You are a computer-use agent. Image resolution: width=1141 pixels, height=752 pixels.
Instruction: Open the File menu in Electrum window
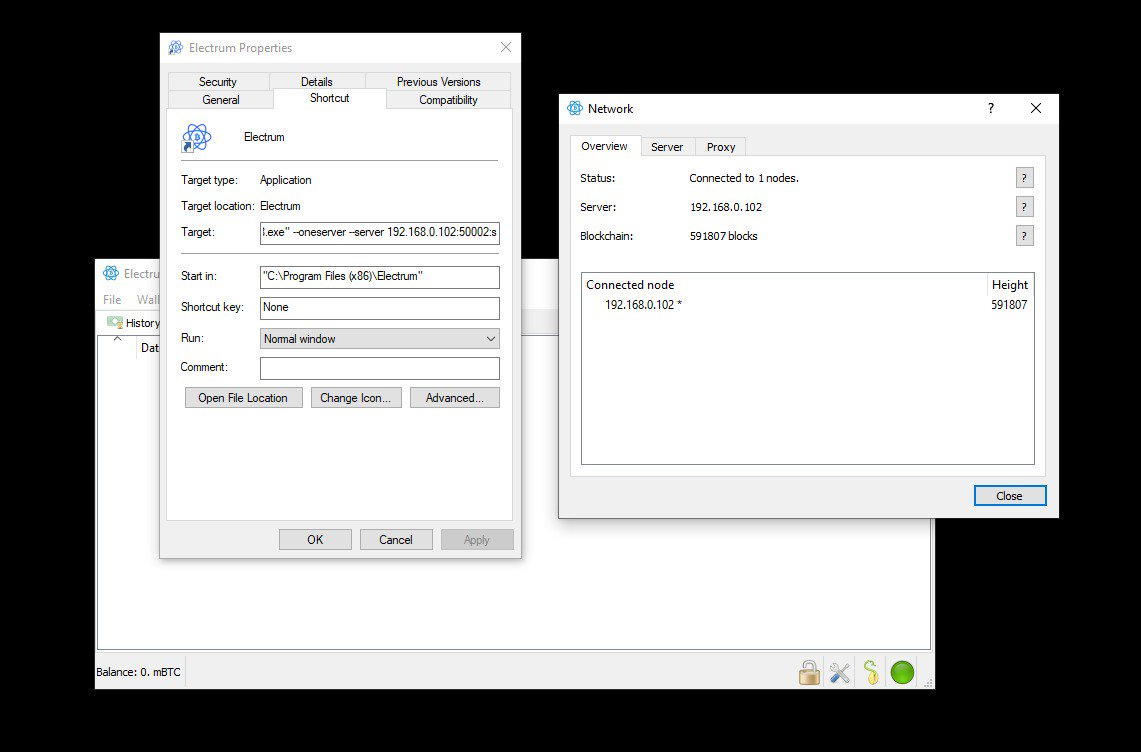pyautogui.click(x=112, y=300)
